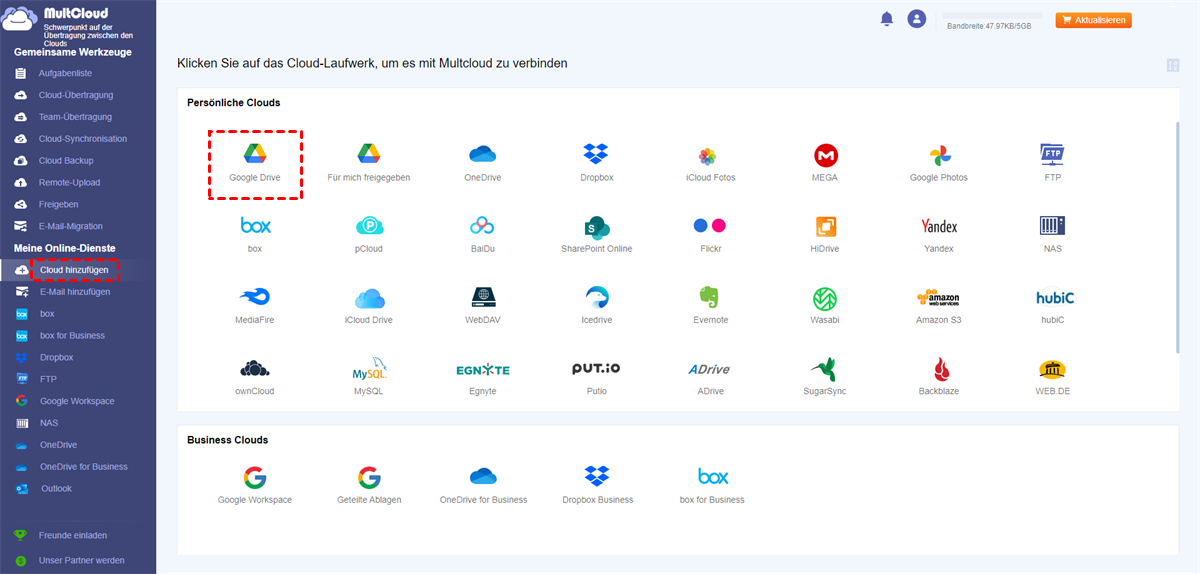Select the Google Drive cloud icon
Image resolution: width=1200 pixels, height=574 pixels.
tap(255, 155)
